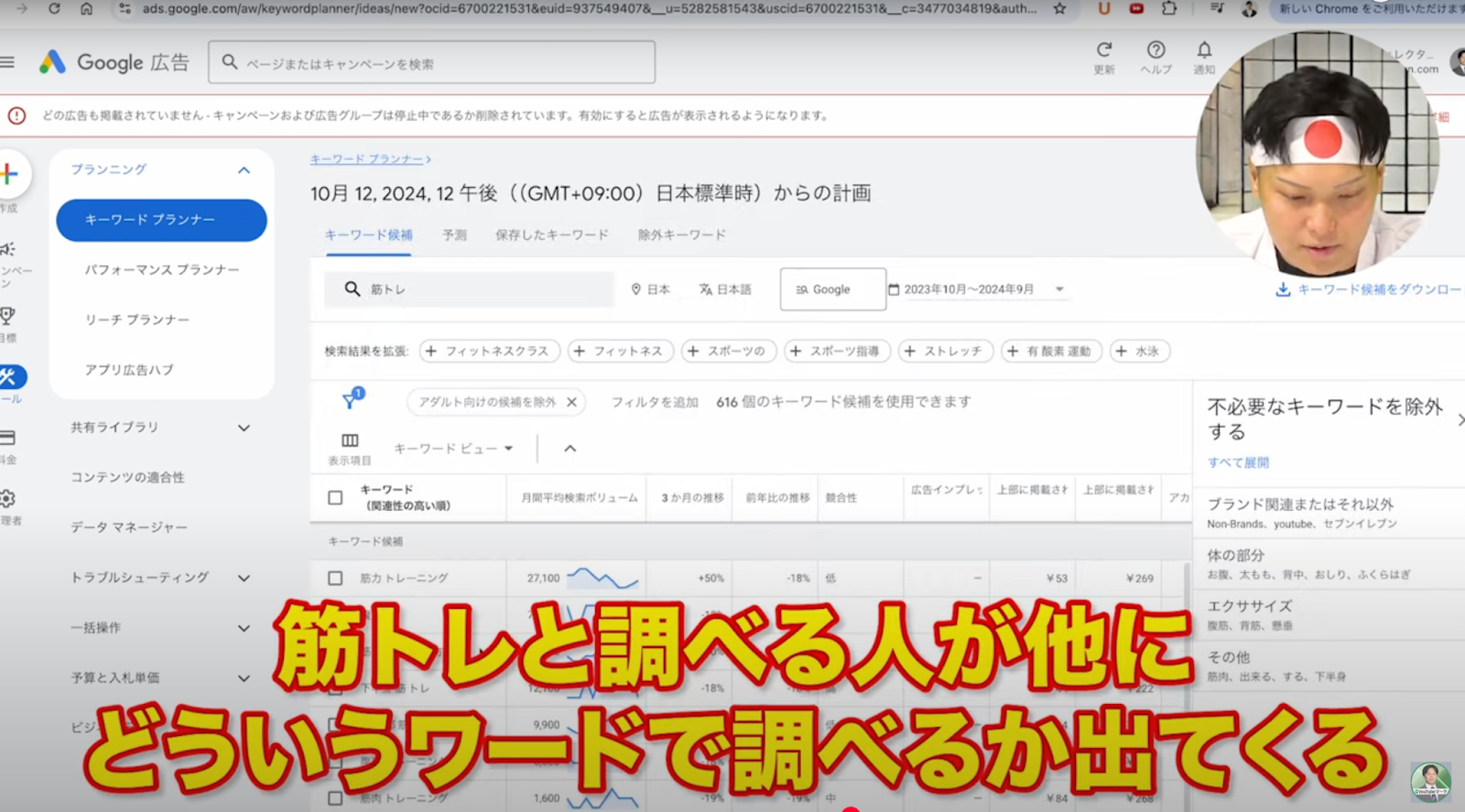The height and width of the screenshot is (812, 1465).
Task: Open アプリ広告ハブ
Action: (x=129, y=370)
